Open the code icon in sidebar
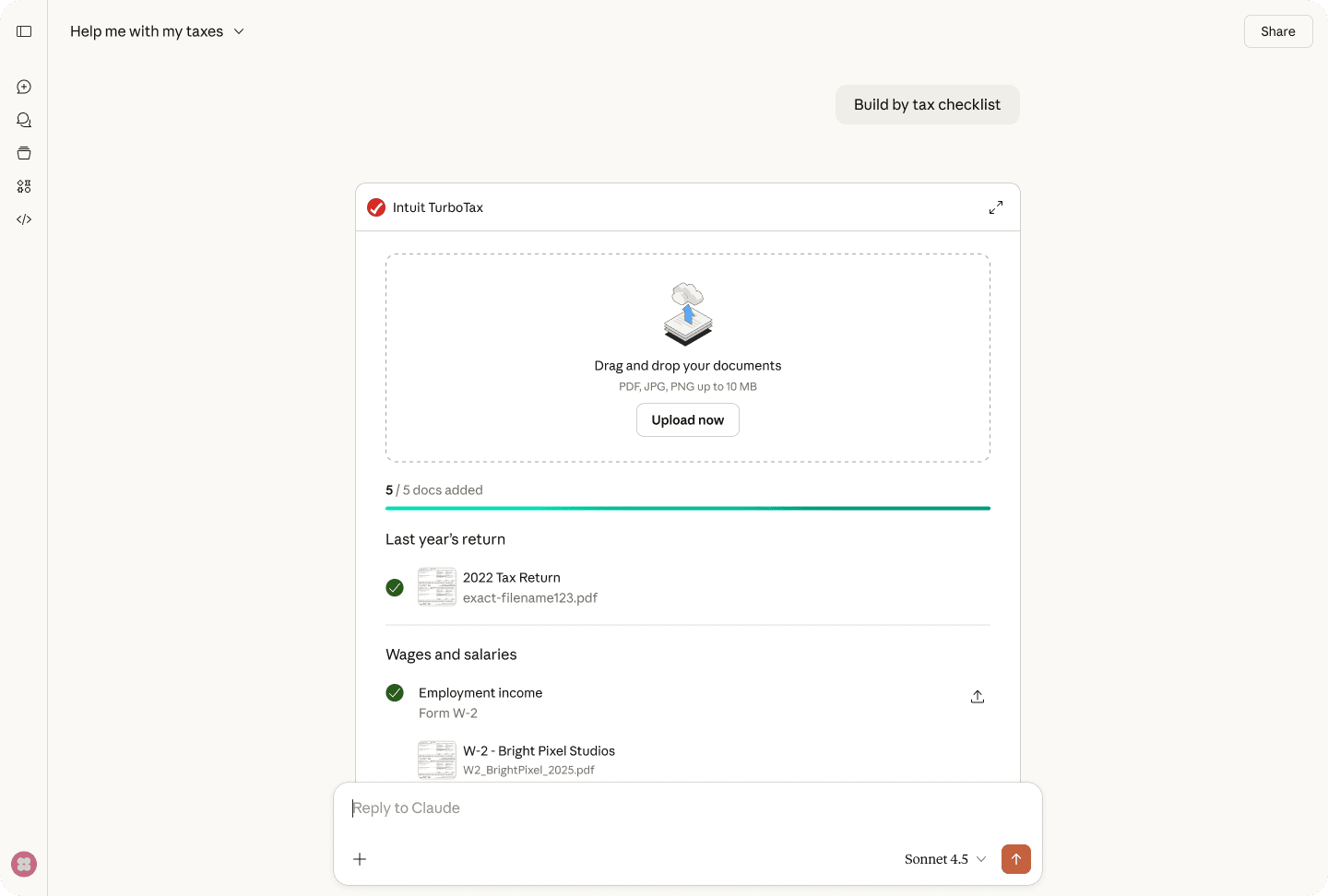Image resolution: width=1328 pixels, height=896 pixels. click(x=24, y=219)
